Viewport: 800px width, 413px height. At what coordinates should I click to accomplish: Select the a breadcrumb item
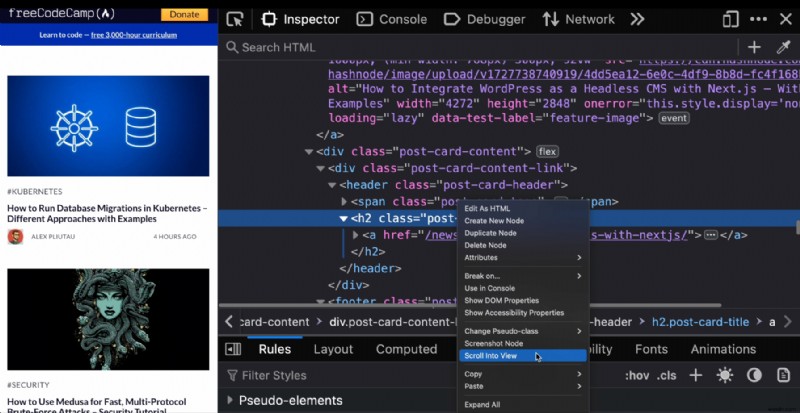click(x=772, y=322)
